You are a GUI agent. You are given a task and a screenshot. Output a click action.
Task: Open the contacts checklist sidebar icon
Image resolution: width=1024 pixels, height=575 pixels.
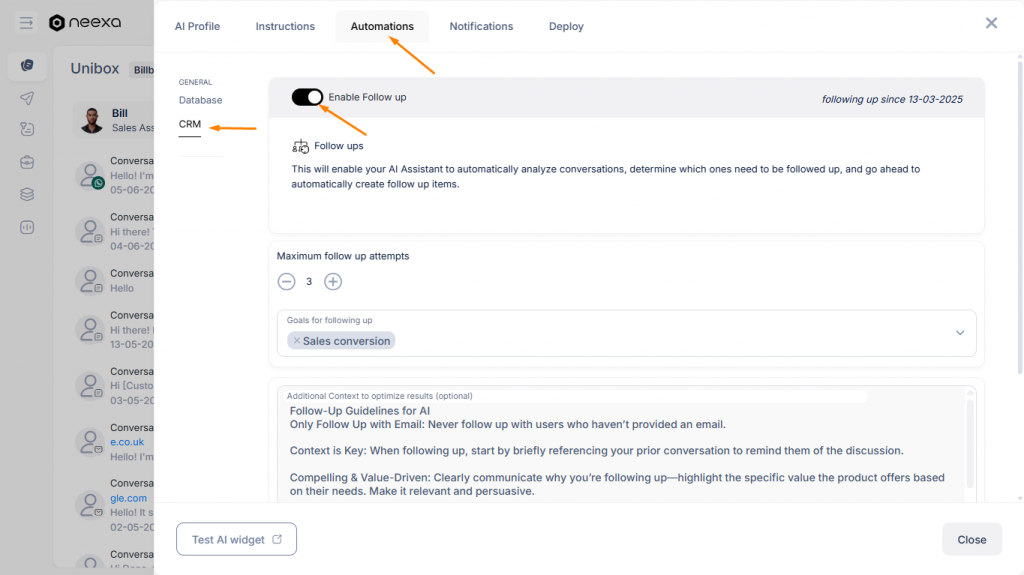pyautogui.click(x=27, y=129)
